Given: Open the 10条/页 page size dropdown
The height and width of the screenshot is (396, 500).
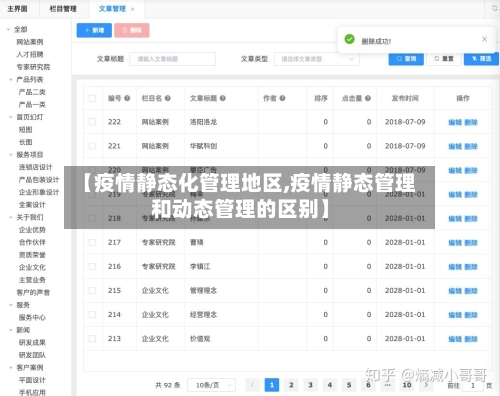Looking at the screenshot, I should [x=212, y=385].
